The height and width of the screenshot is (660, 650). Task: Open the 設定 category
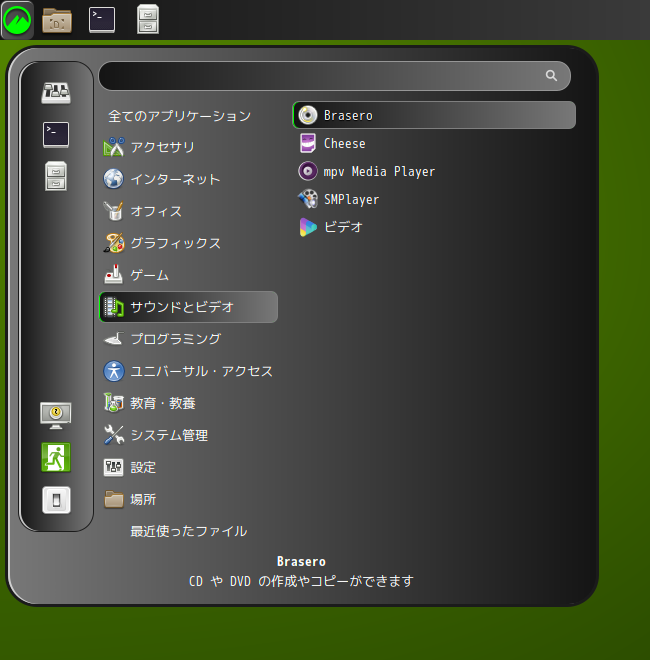[x=189, y=467]
